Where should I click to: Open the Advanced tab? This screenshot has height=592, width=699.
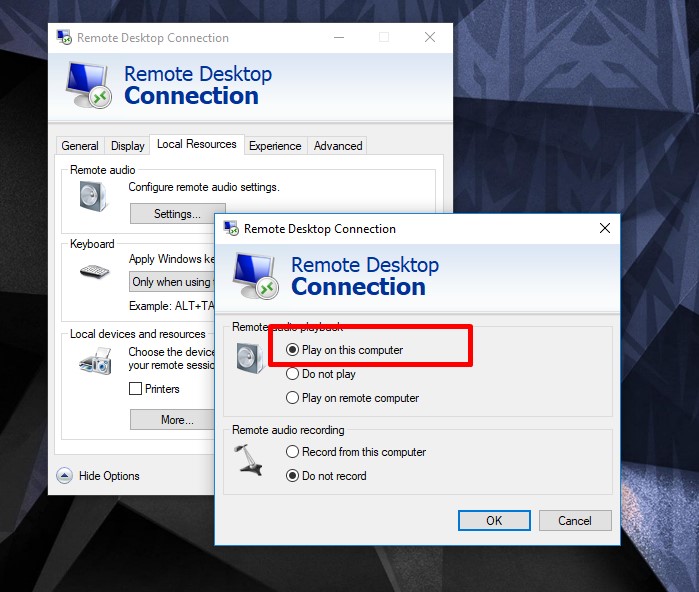point(338,146)
